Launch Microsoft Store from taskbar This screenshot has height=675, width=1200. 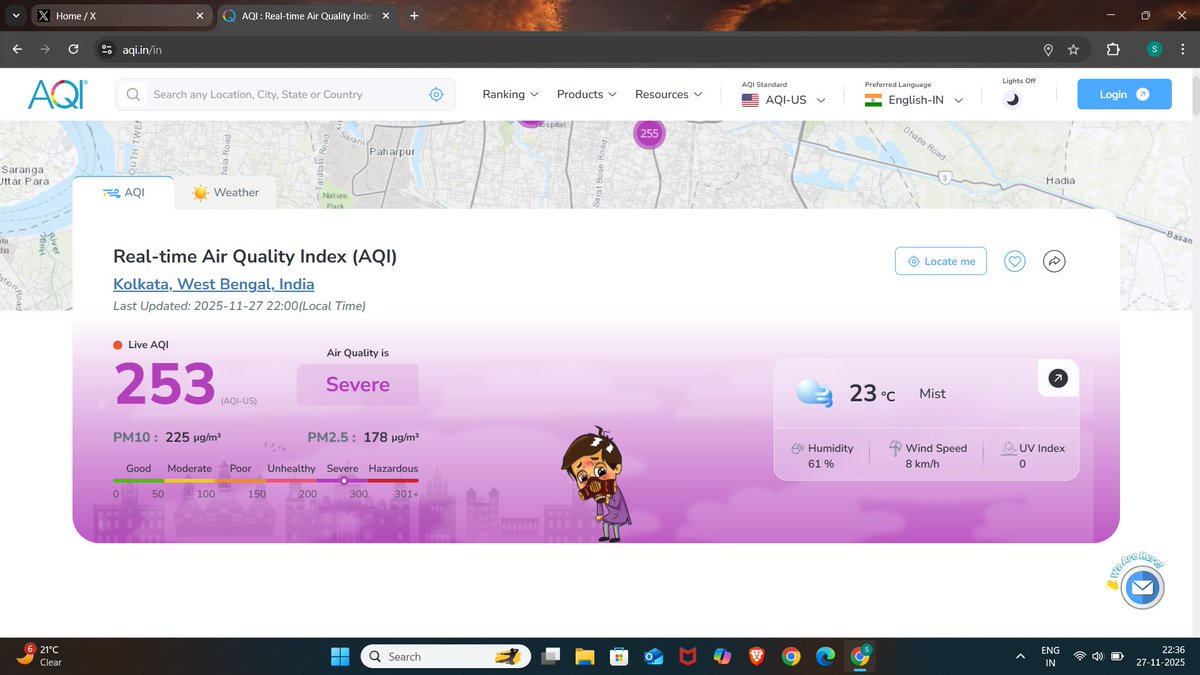coord(619,657)
